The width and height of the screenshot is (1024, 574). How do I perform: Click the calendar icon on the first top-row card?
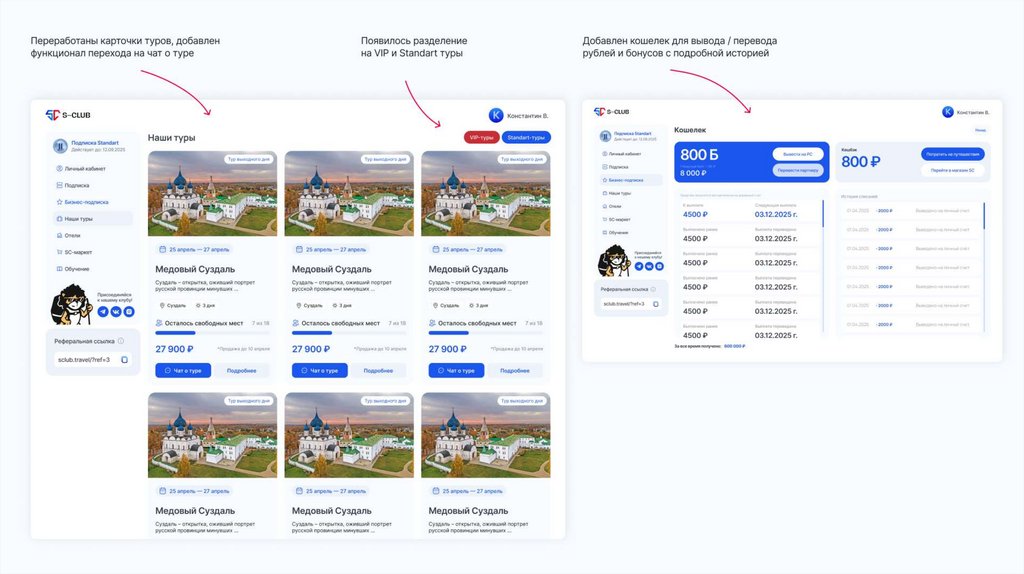(163, 249)
